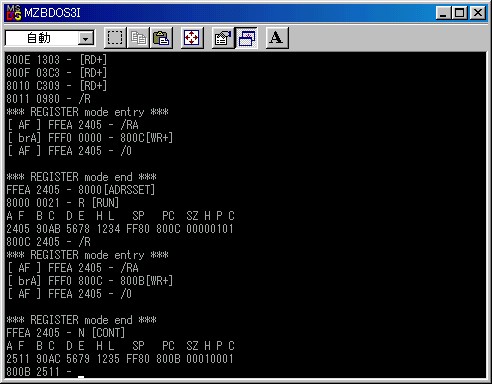Maximize the MZBDOS3I window

pyautogui.click(x=459, y=13)
